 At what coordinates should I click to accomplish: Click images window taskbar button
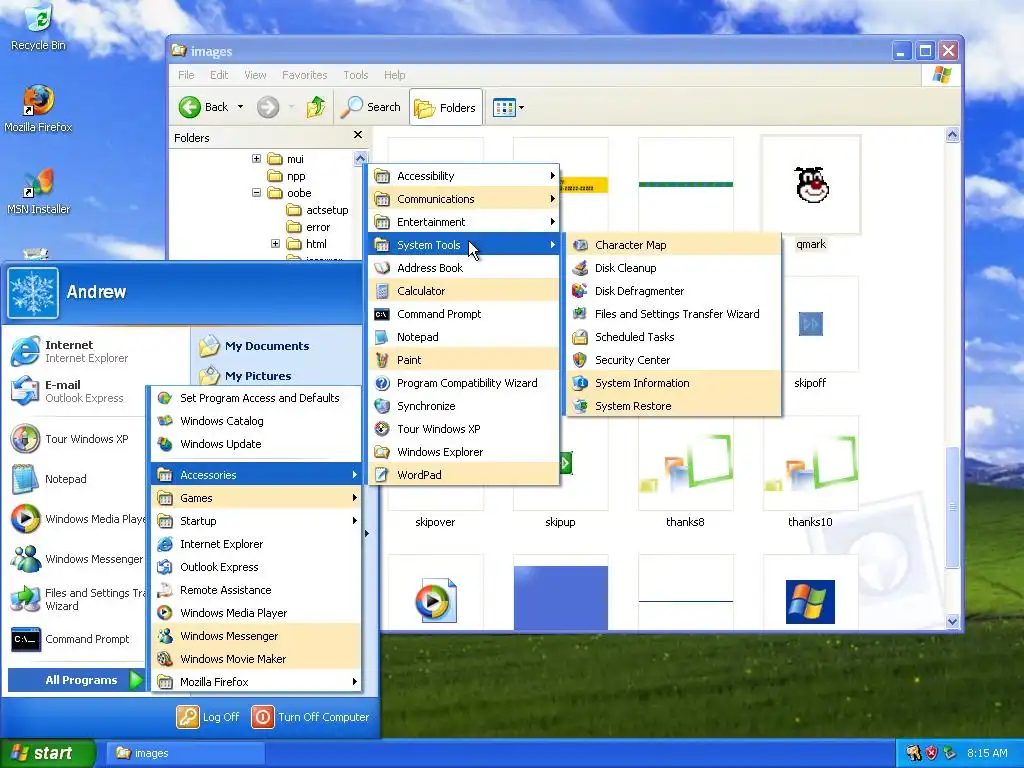pos(185,753)
